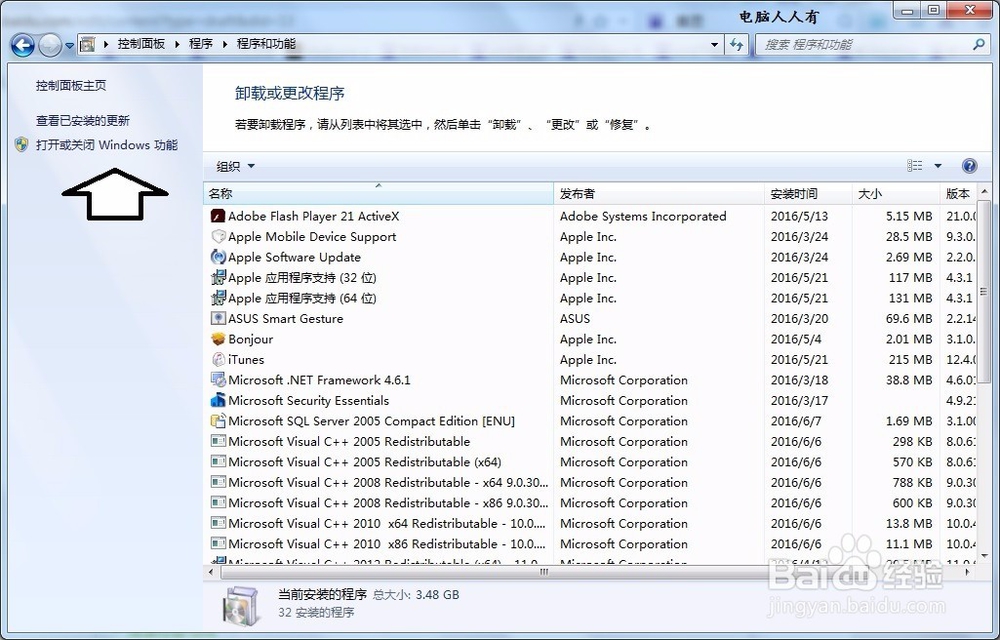Click the Visual C++ 2008 x86 Redistributable icon
The width and height of the screenshot is (1000, 640).
point(218,502)
